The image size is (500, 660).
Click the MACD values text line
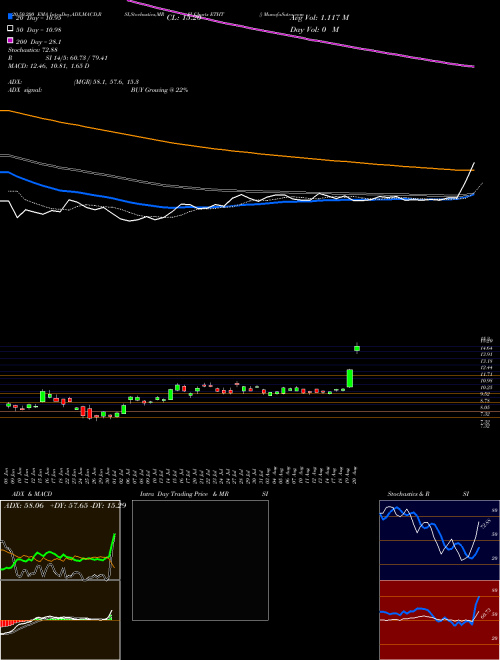point(49,66)
